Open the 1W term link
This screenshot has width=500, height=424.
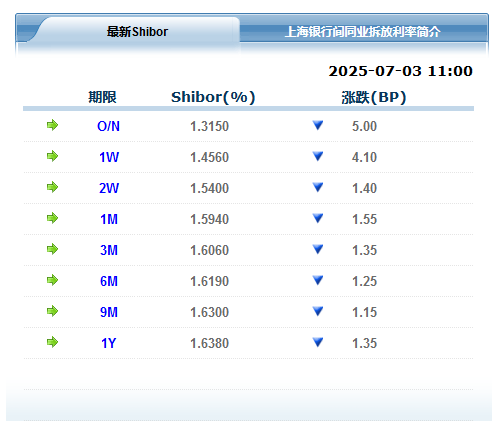click(x=109, y=157)
